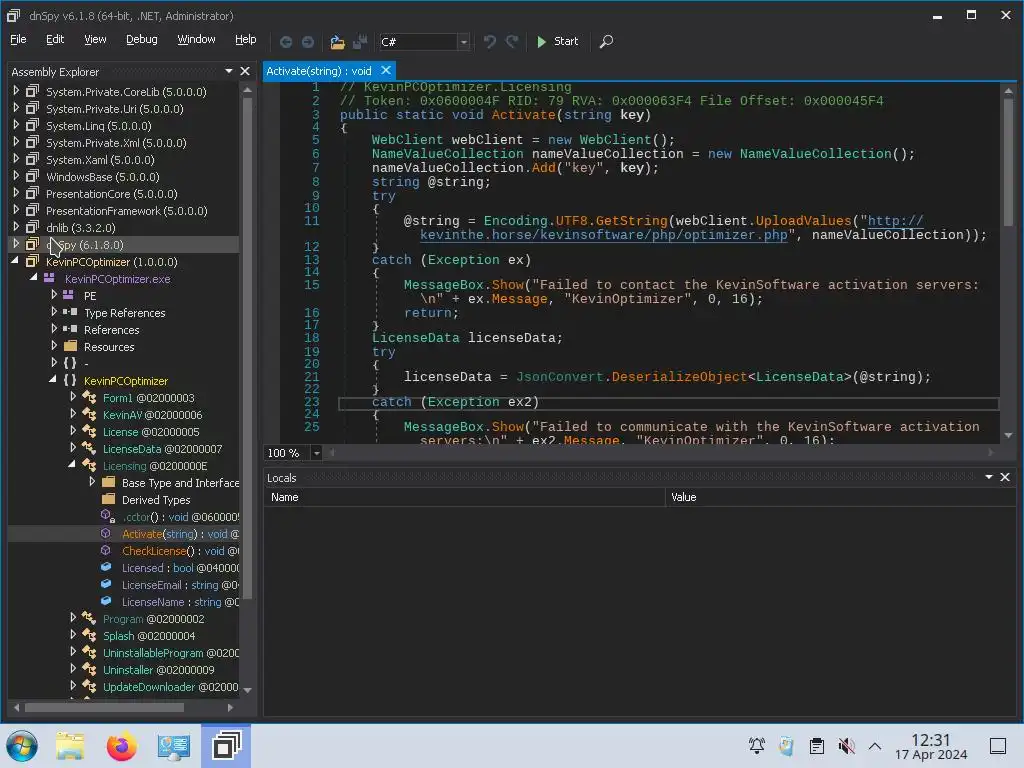Viewport: 1024px width, 768px height.
Task: Click the Navigate Backward arrow icon
Action: coord(286,42)
